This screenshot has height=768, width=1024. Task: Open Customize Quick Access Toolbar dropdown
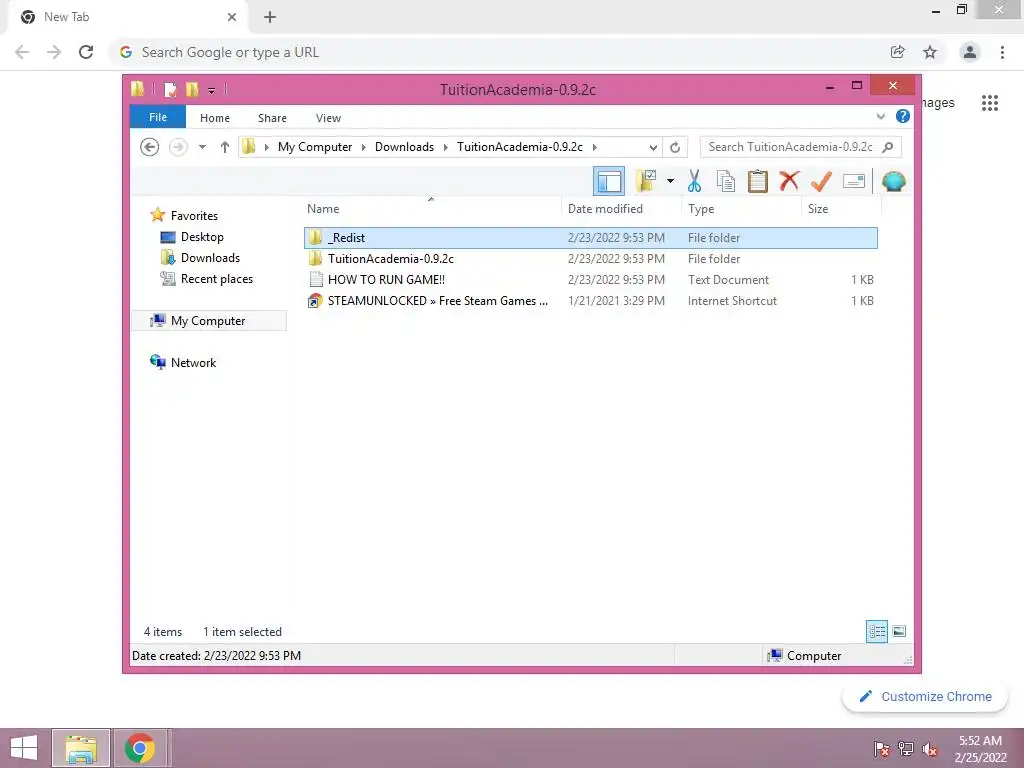[212, 91]
